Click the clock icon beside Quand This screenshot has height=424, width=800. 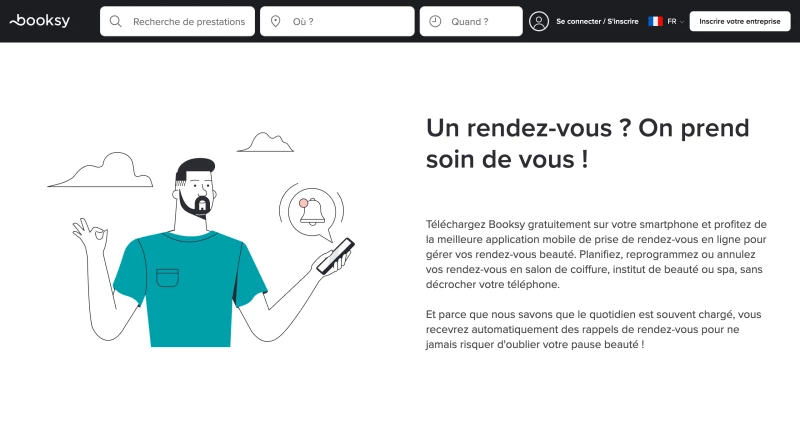(435, 21)
